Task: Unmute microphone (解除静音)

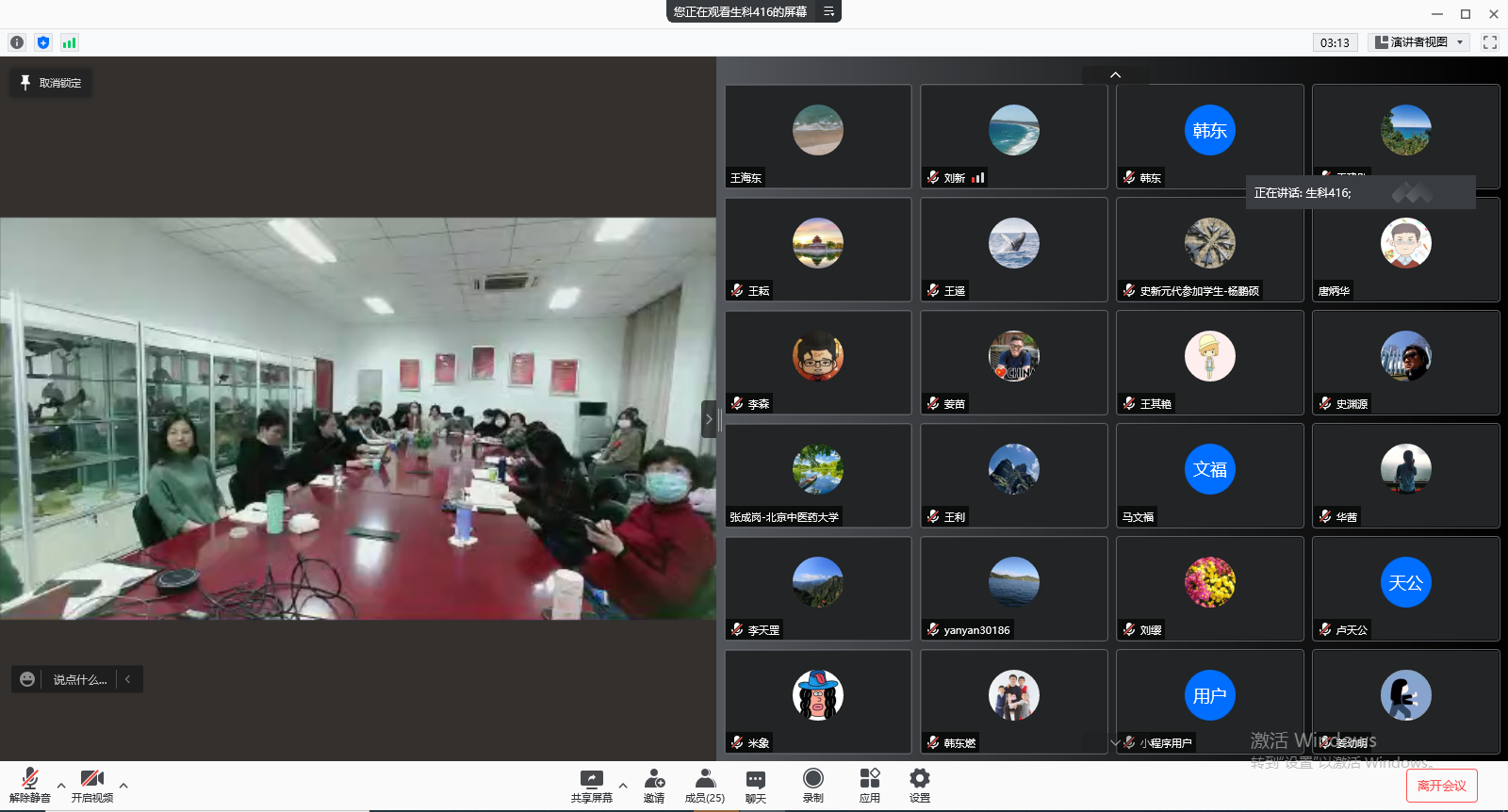Action: click(x=30, y=785)
